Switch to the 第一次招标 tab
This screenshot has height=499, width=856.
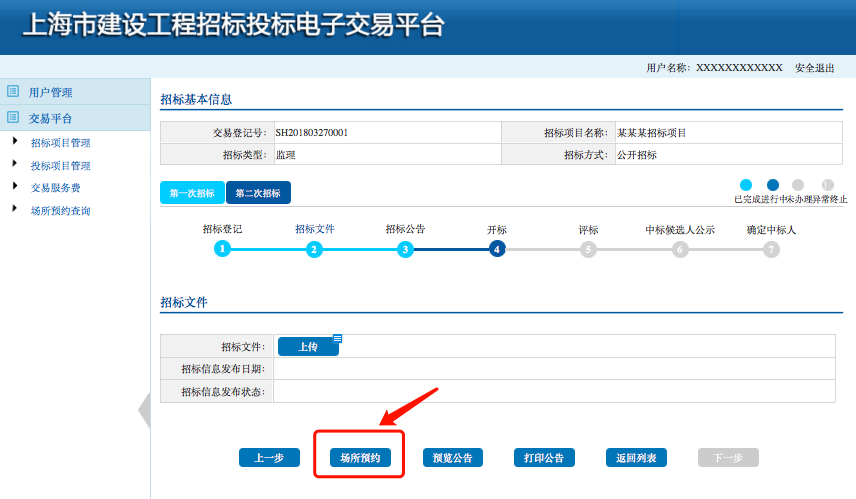(x=192, y=193)
